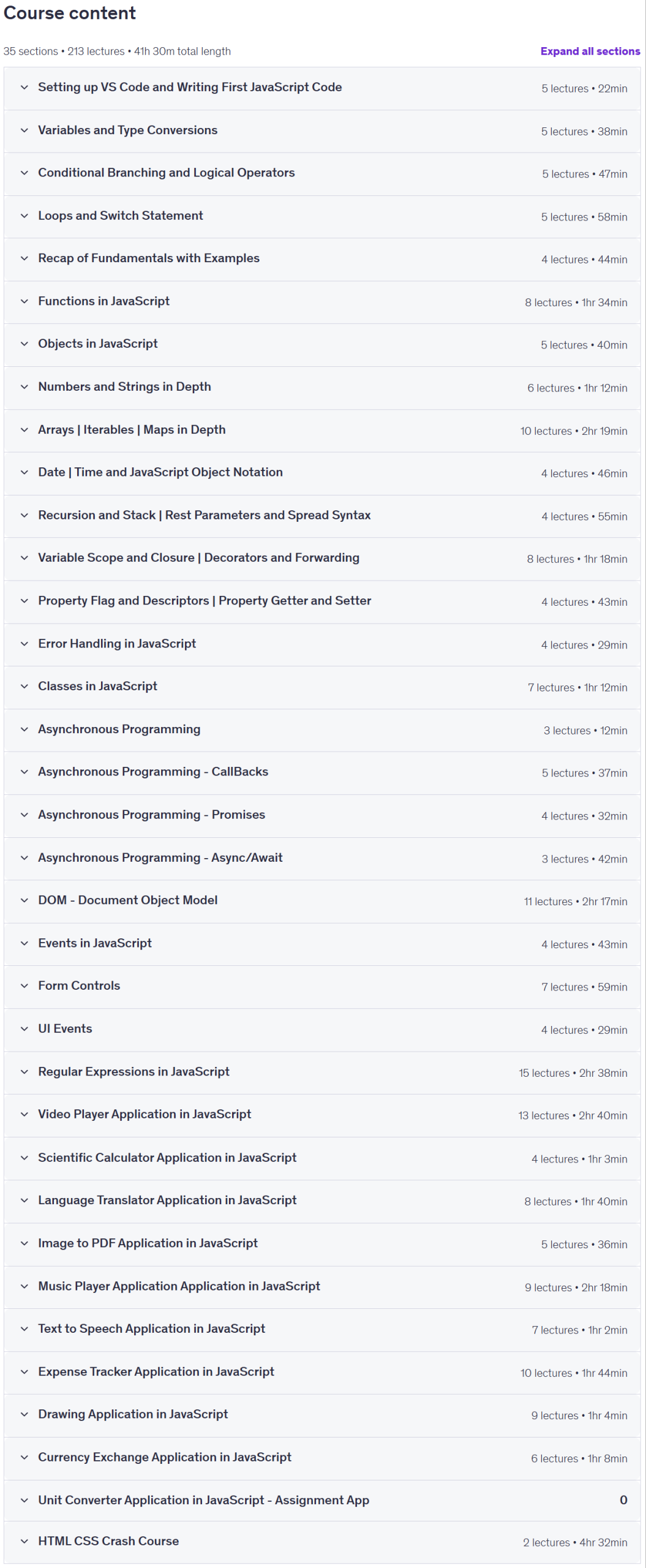Expand chevron for Image to PDF Application
The image size is (646, 1568).
pyautogui.click(x=24, y=1243)
